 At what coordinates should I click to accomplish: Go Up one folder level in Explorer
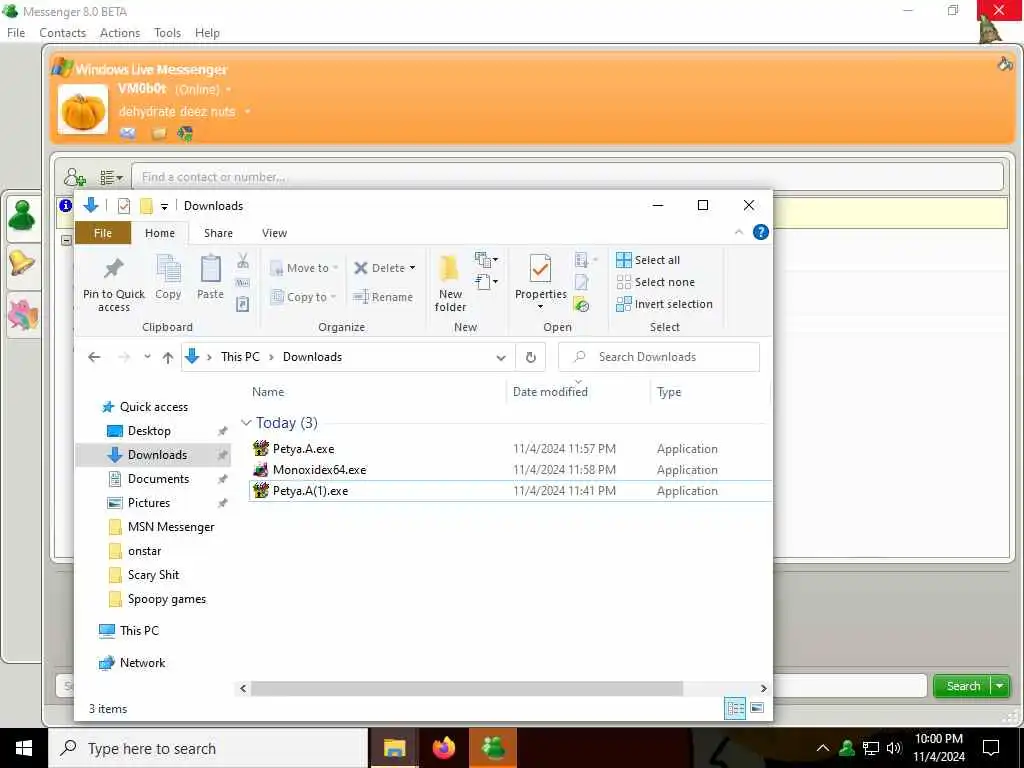[x=168, y=357]
